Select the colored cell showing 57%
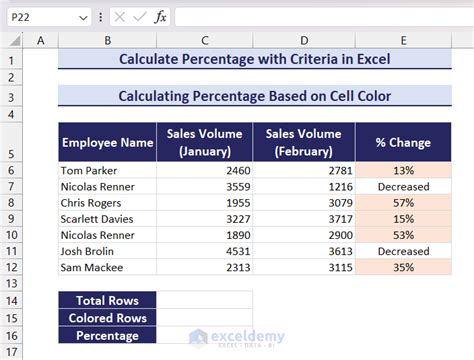This screenshot has height=360, width=474. point(403,203)
